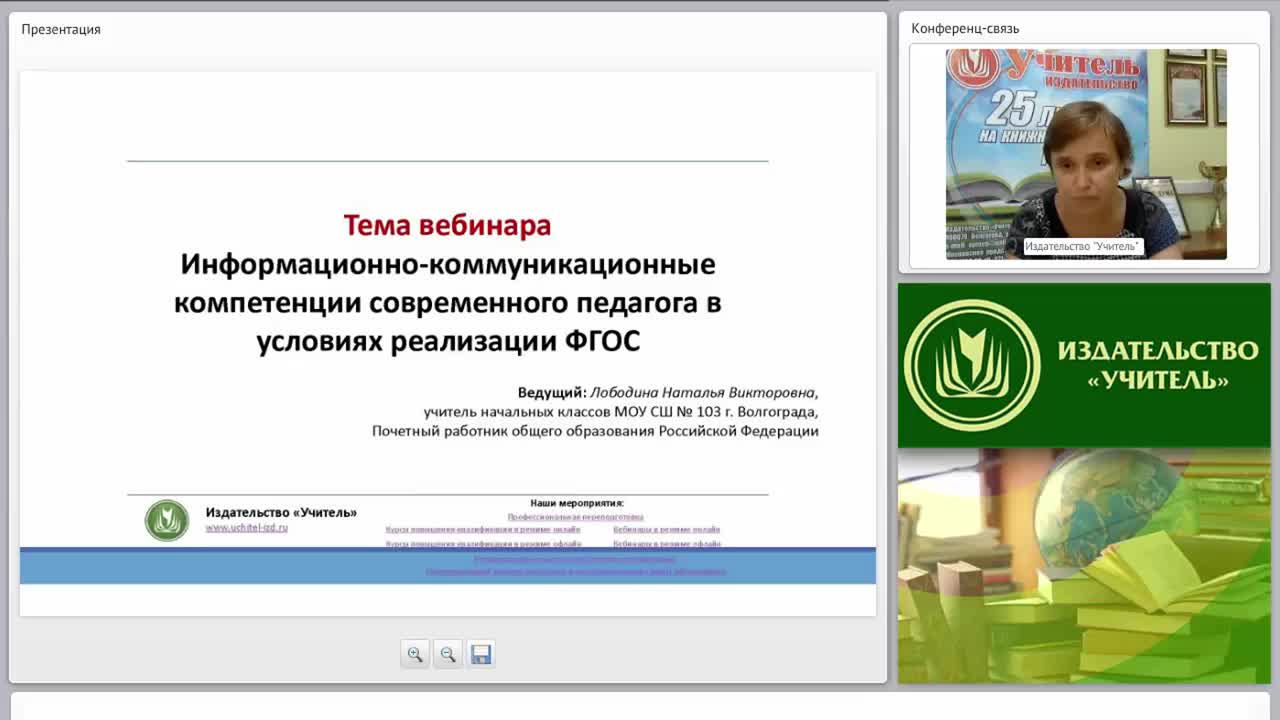Click the Конференц-связь panel title

click(x=965, y=29)
